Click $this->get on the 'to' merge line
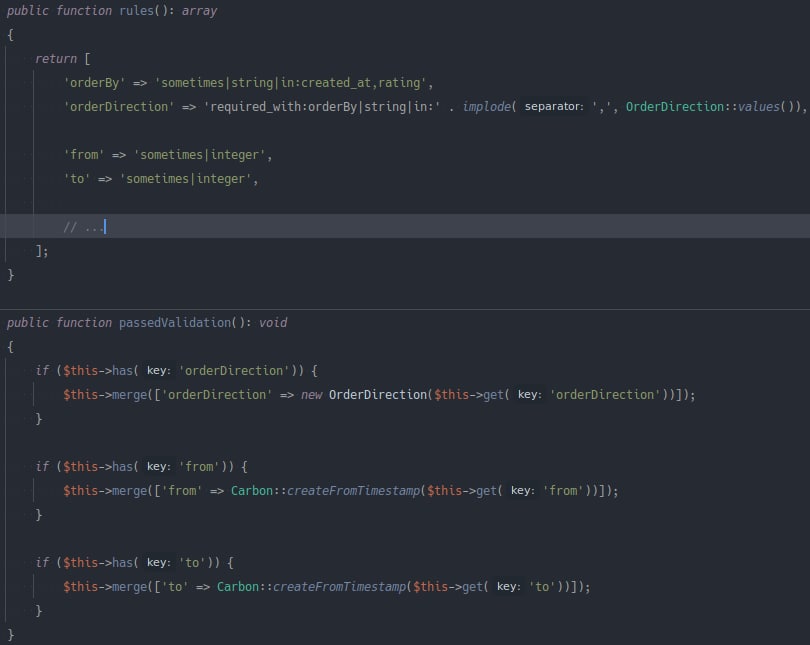 pyautogui.click(x=448, y=587)
